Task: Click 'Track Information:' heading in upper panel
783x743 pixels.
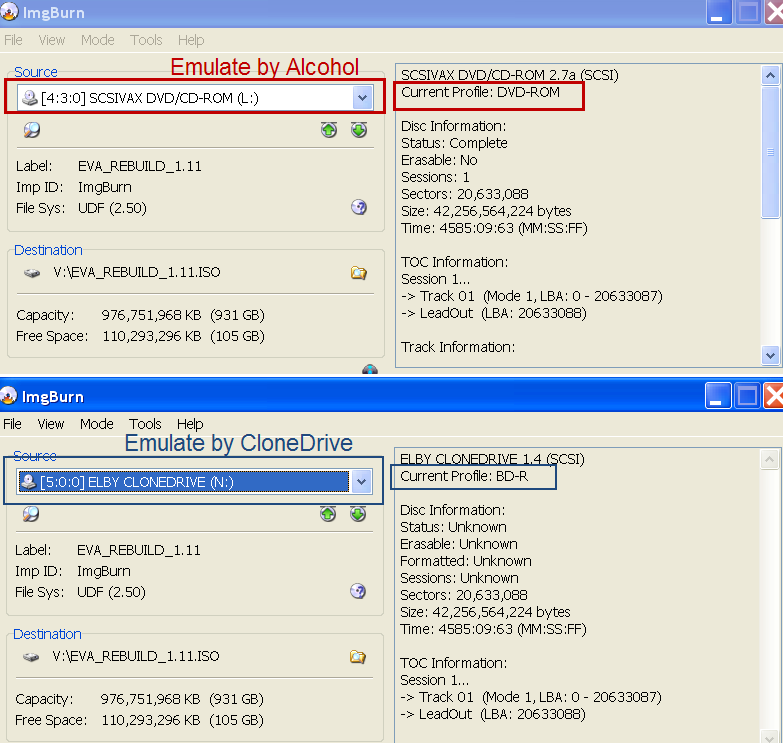Action: coord(458,347)
